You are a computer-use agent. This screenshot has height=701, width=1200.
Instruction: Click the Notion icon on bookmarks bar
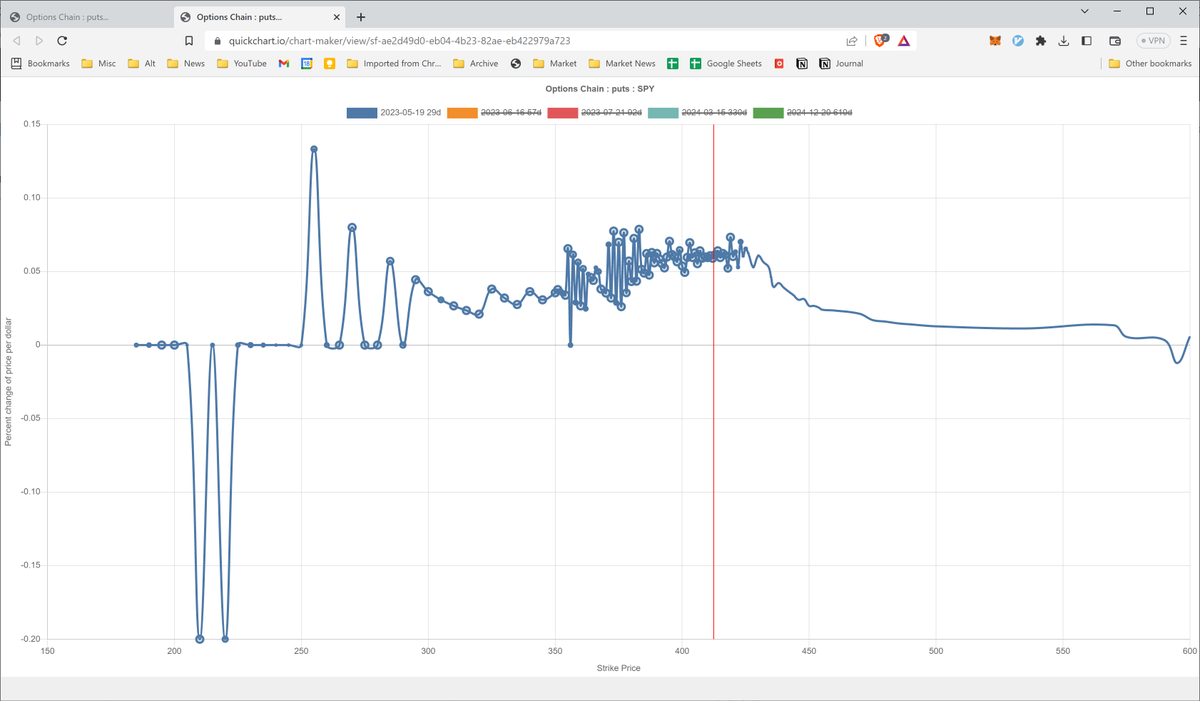(800, 63)
